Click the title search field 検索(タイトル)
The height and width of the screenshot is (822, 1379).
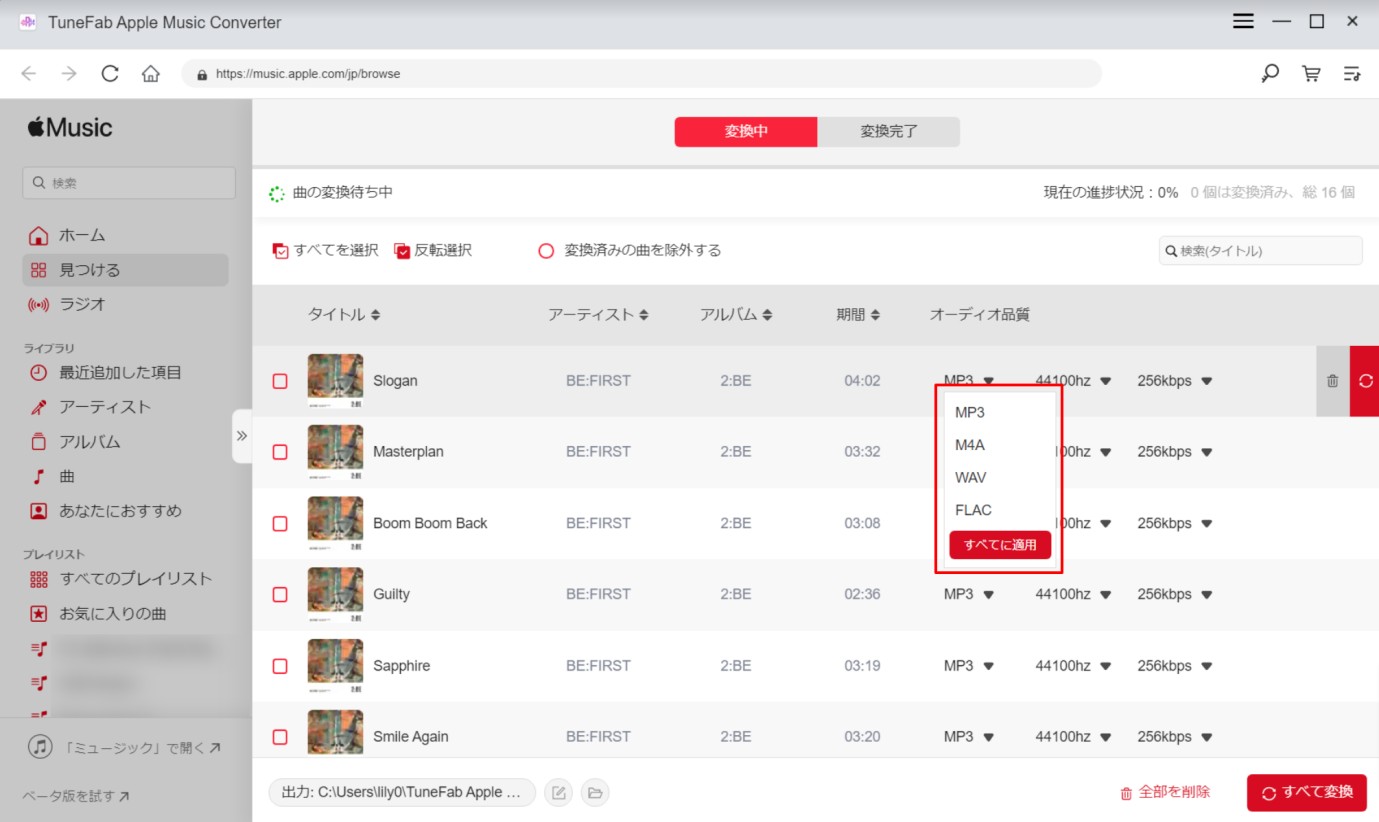[x=1261, y=251]
